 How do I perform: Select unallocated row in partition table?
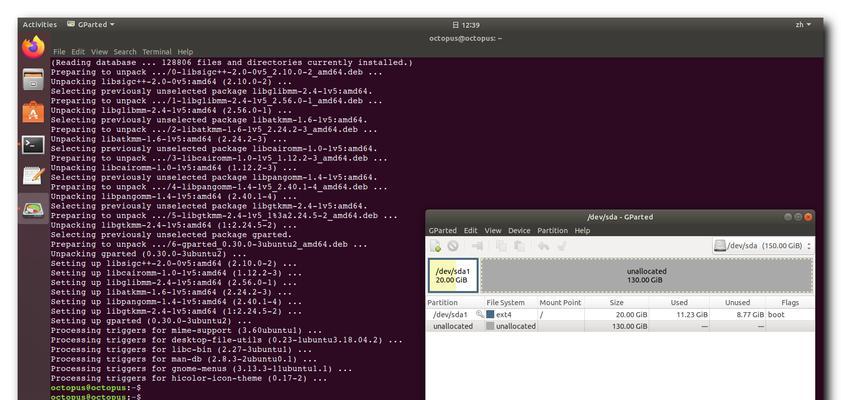(x=620, y=326)
